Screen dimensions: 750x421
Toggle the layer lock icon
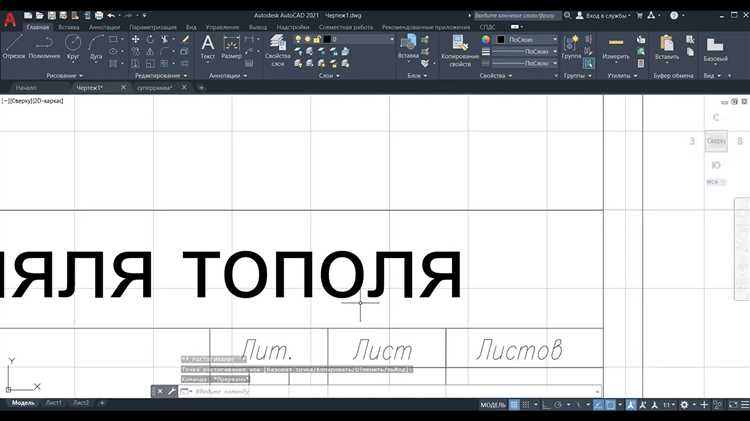[316, 39]
